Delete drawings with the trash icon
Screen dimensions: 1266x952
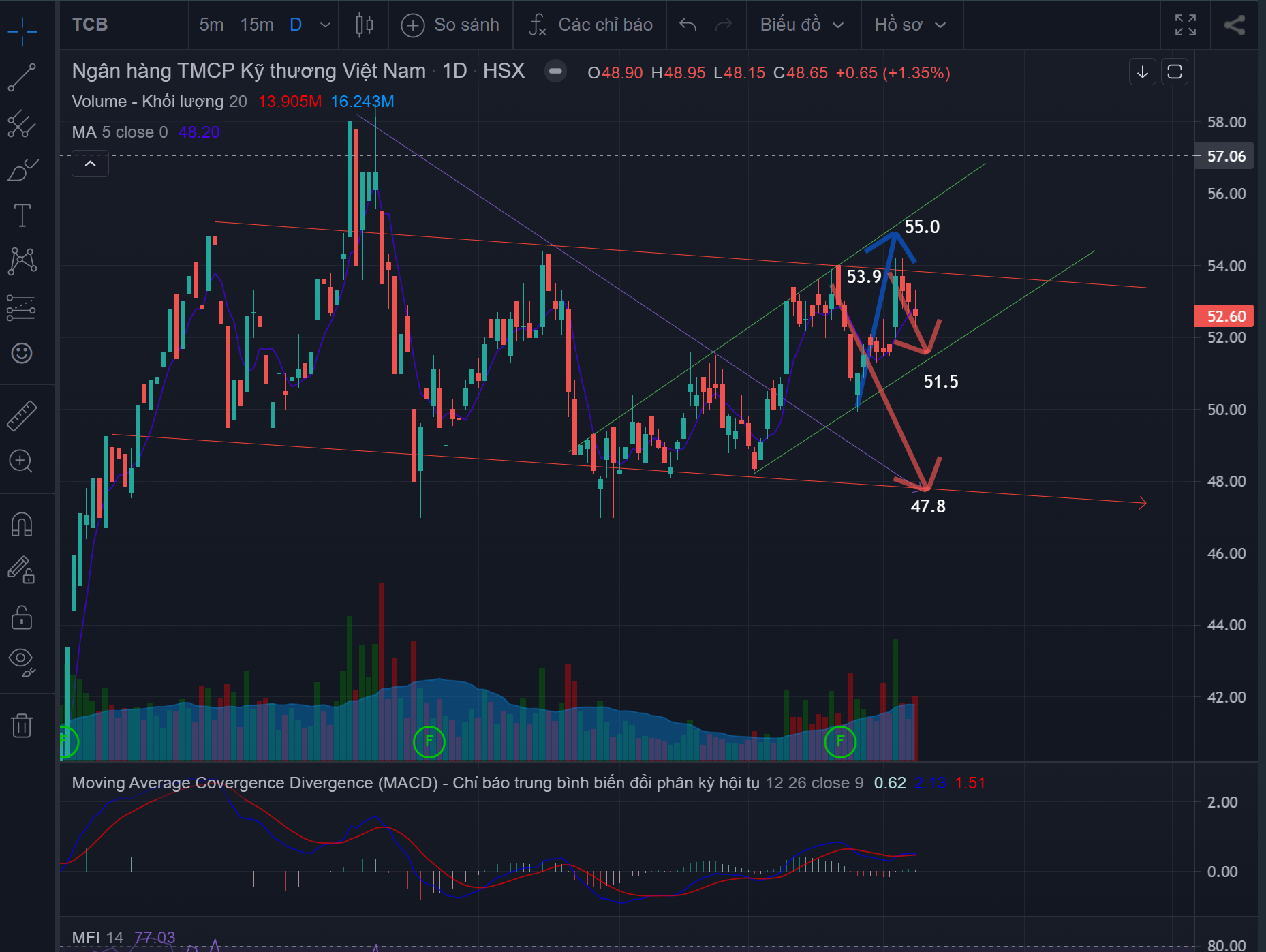tap(22, 725)
